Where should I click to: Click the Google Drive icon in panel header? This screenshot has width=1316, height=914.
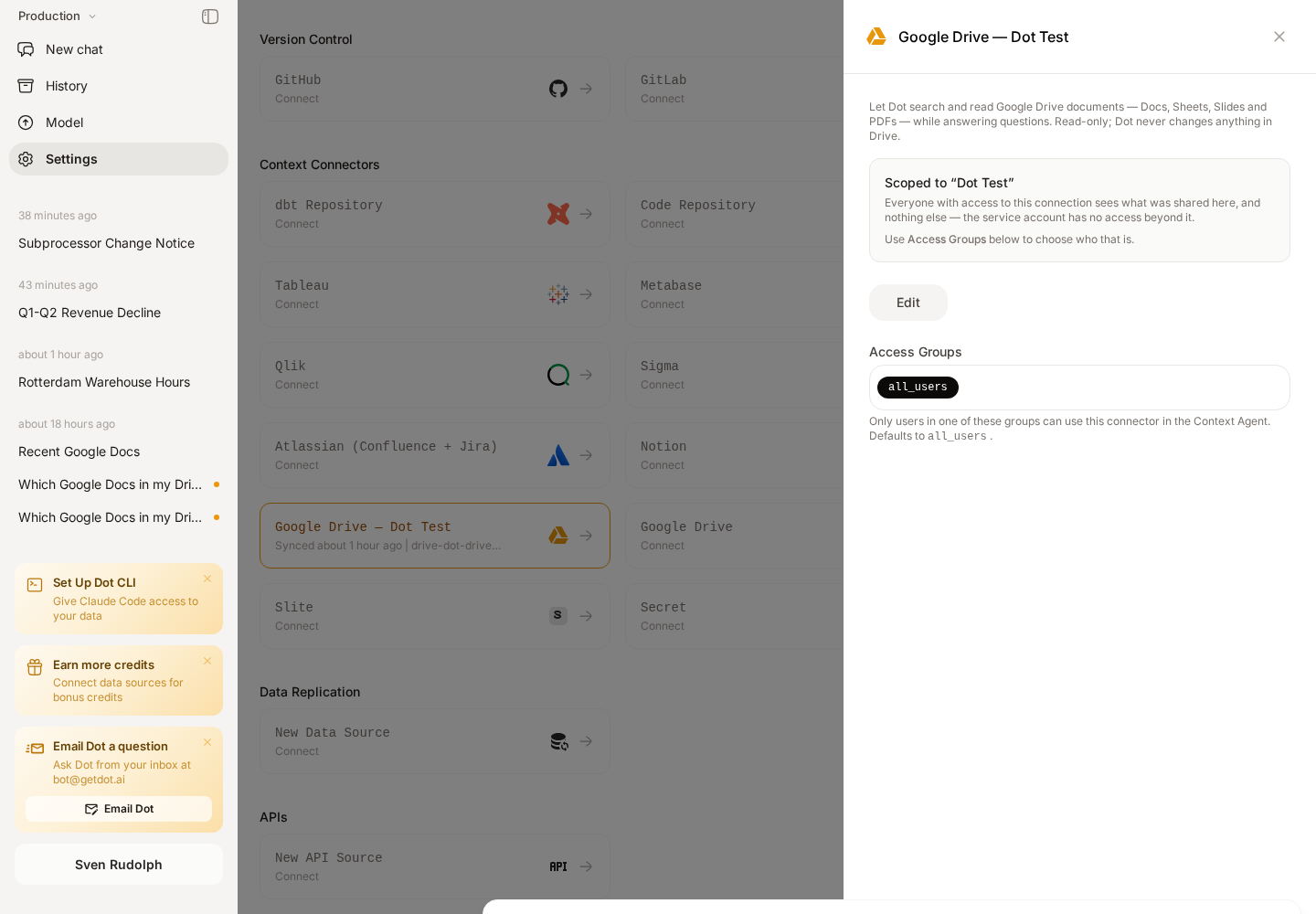pyautogui.click(x=876, y=37)
